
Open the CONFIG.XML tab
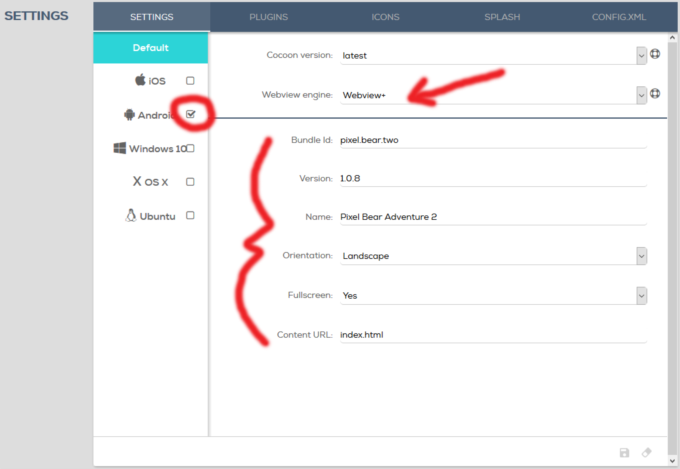pos(620,17)
